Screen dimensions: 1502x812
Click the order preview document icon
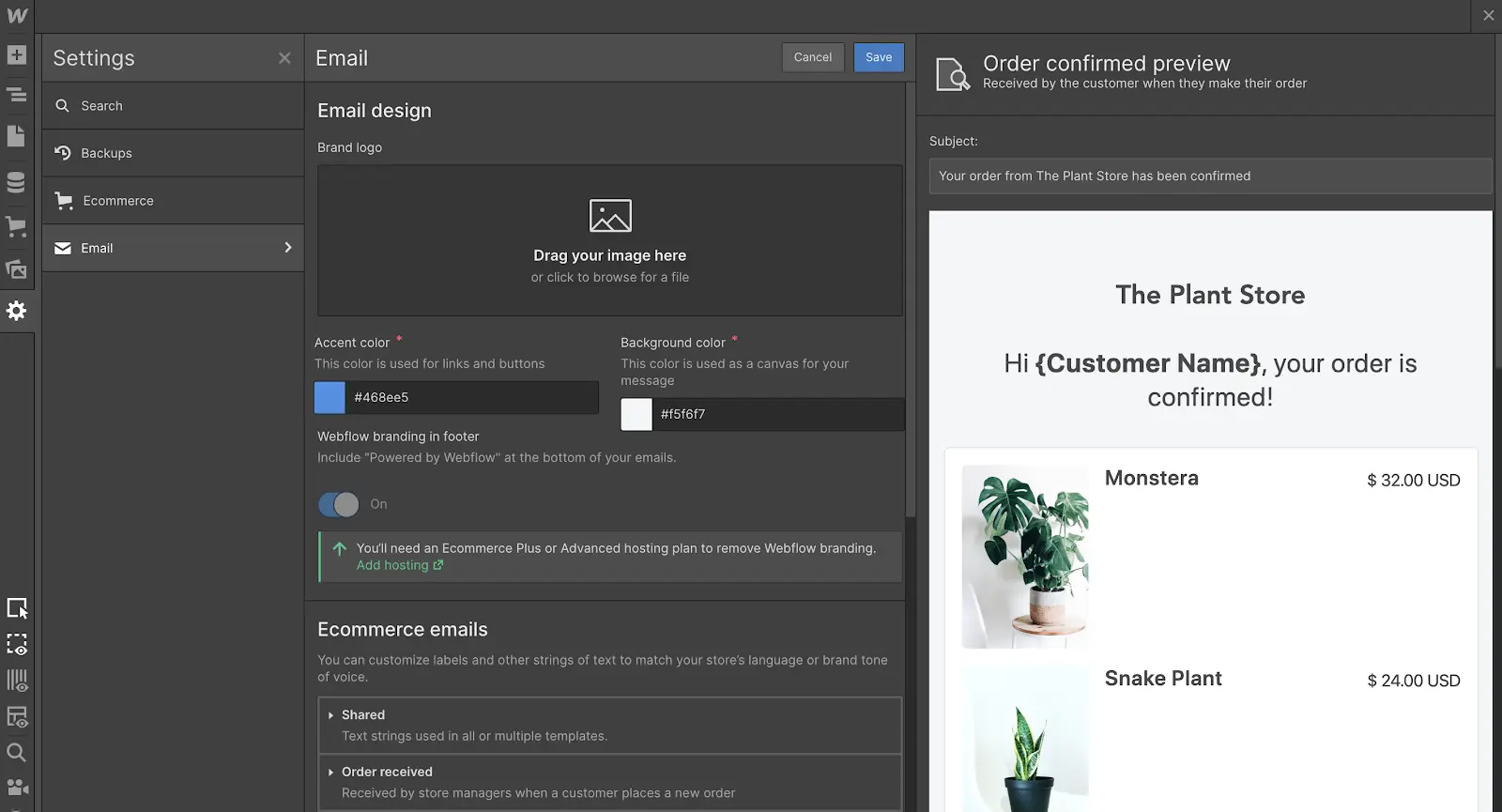pyautogui.click(x=953, y=73)
